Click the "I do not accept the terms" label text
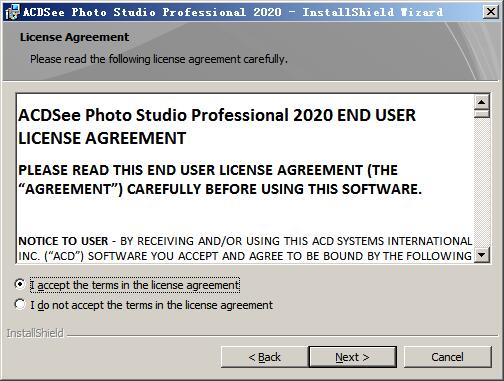Image resolution: width=504 pixels, height=381 pixels. 152,305
